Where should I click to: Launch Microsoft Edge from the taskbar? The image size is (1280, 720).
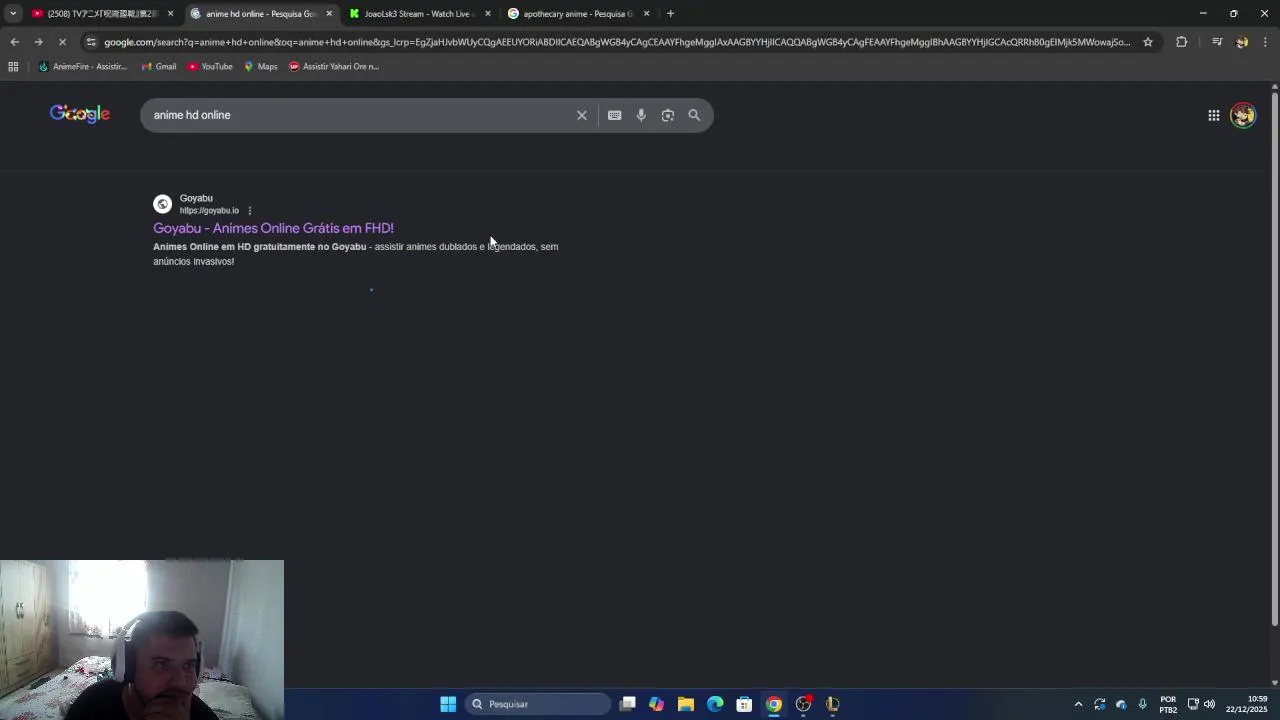715,704
